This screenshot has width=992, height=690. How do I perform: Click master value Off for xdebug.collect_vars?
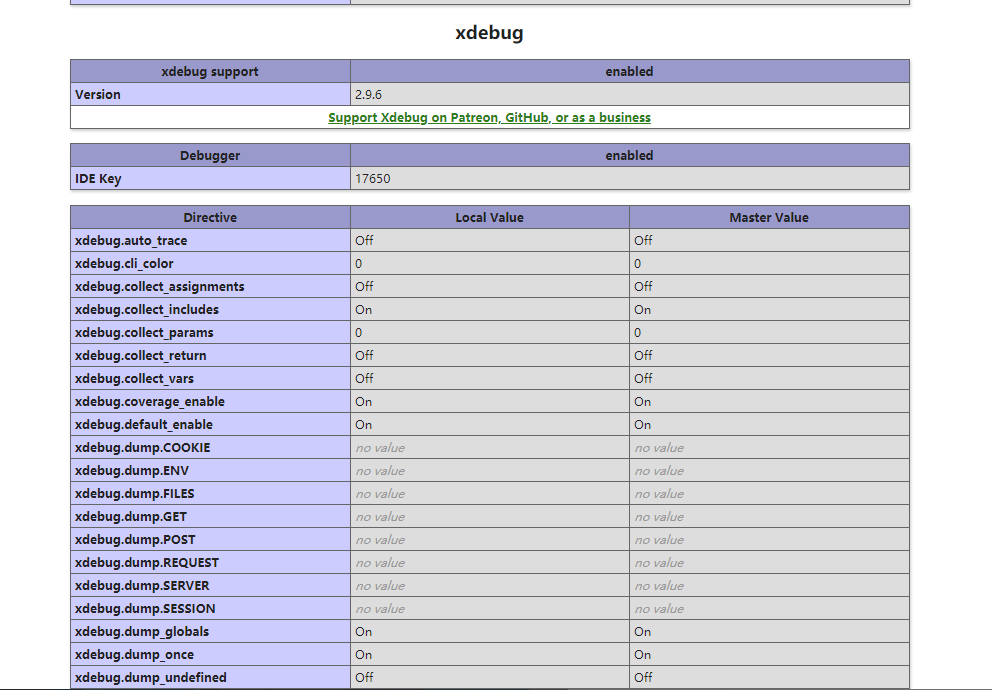(643, 379)
